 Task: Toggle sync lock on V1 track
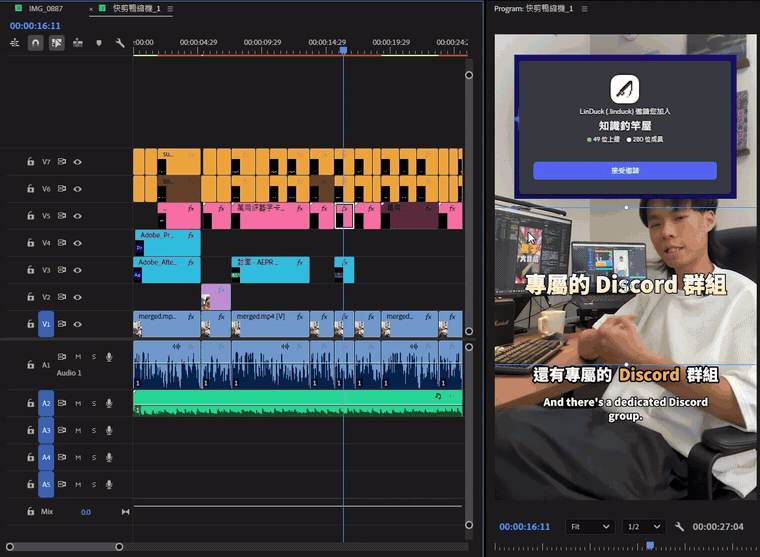pos(62,324)
